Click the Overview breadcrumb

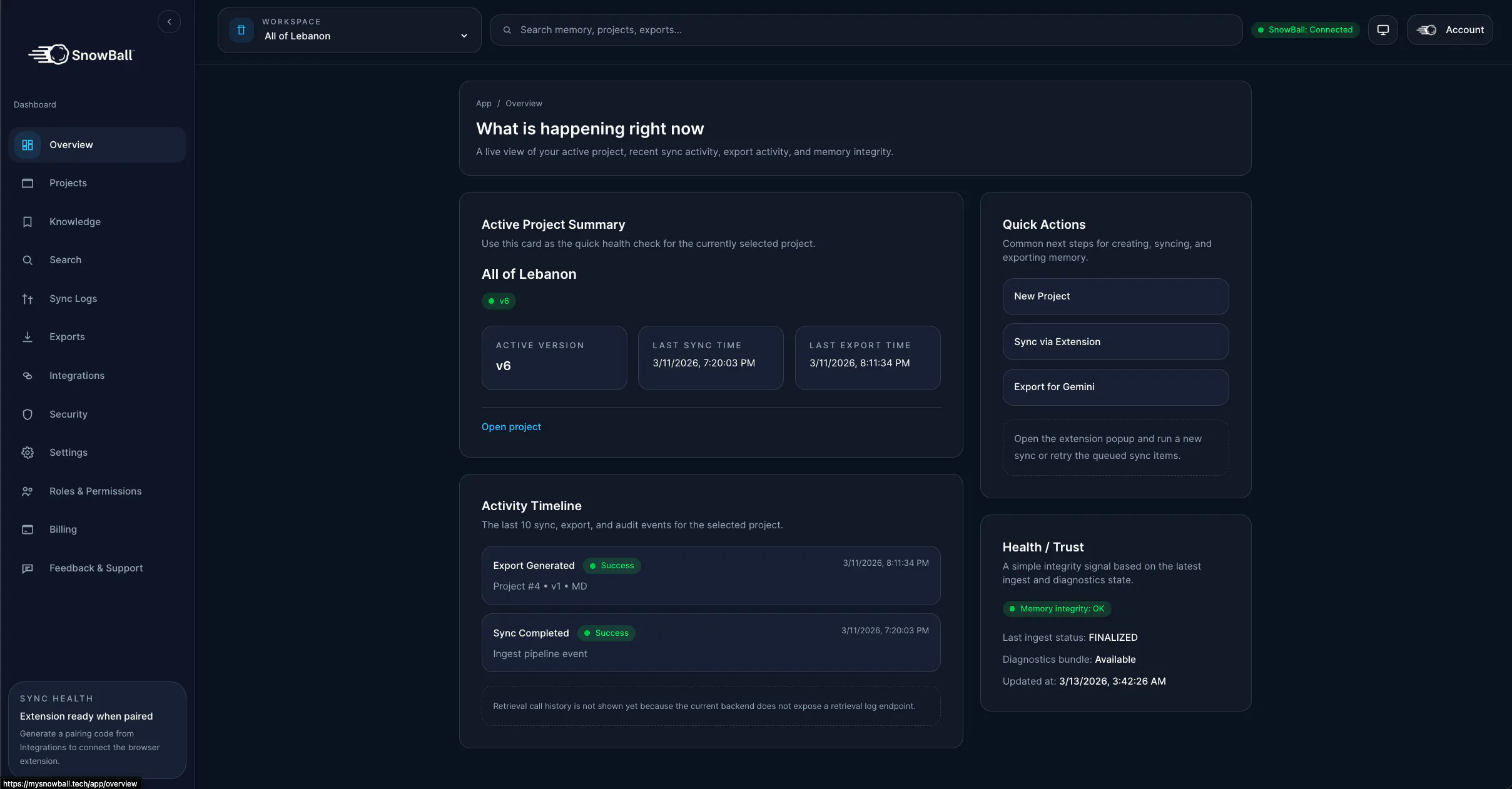524,104
